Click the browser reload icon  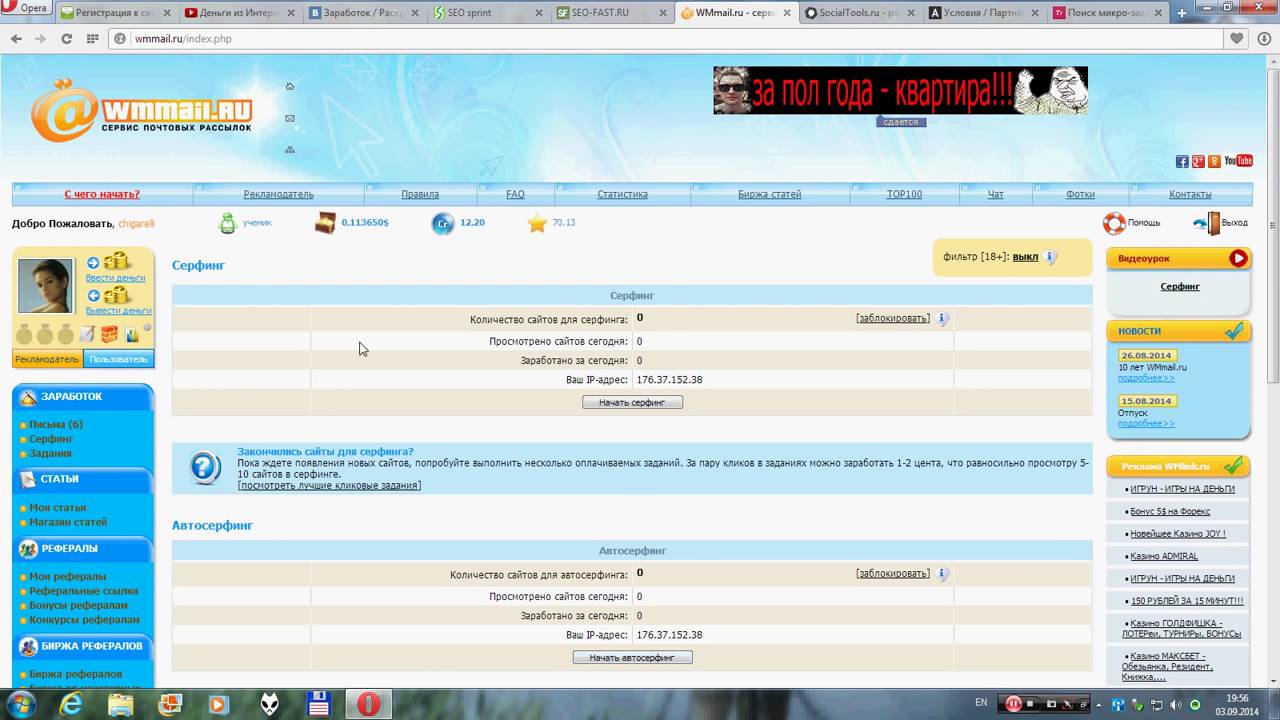(x=66, y=39)
